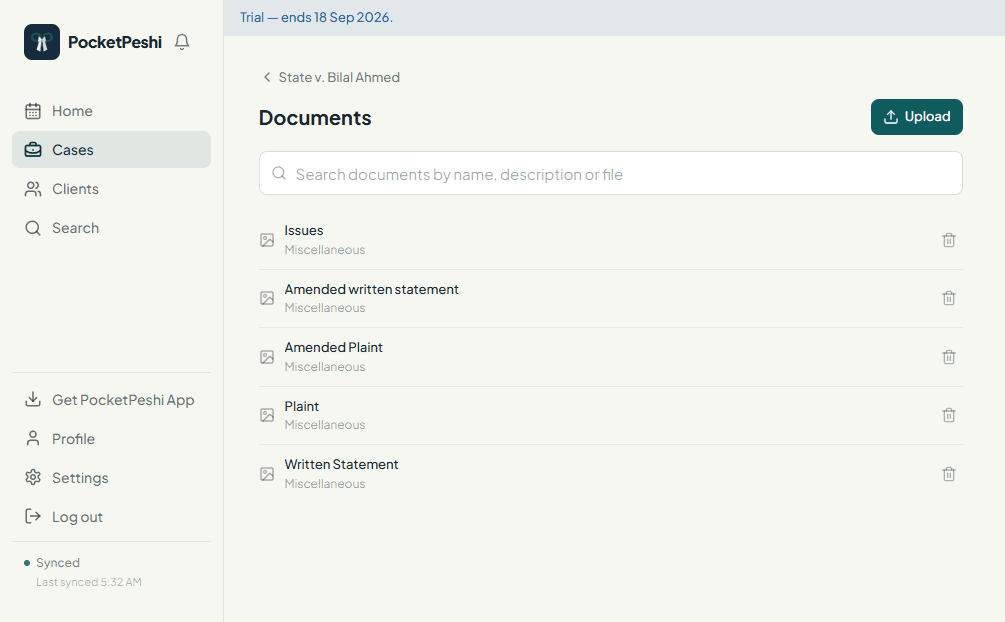Viewport: 1005px width, 622px height.
Task: Open notifications bell icon
Action: click(x=182, y=42)
